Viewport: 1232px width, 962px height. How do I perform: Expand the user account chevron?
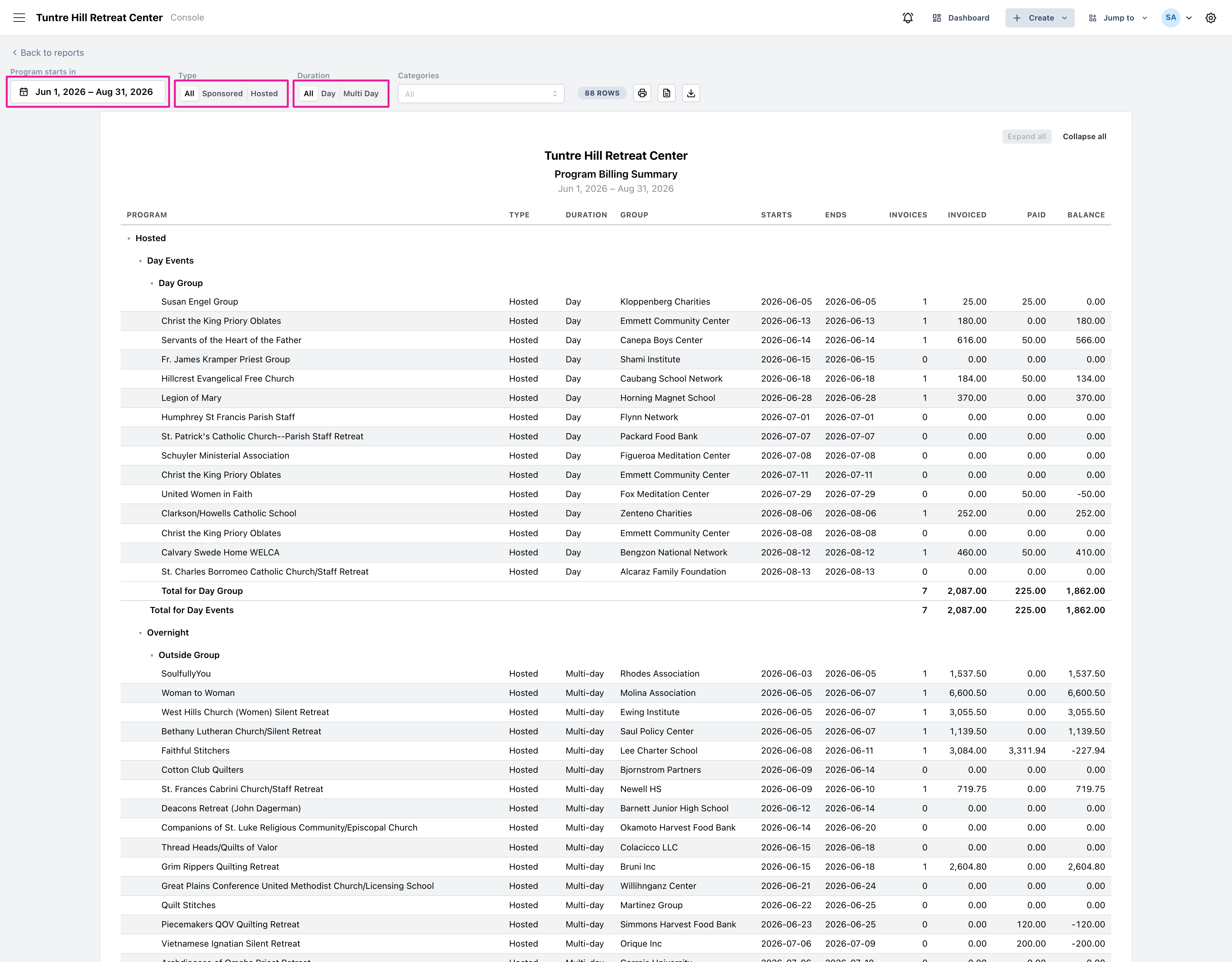(1189, 18)
